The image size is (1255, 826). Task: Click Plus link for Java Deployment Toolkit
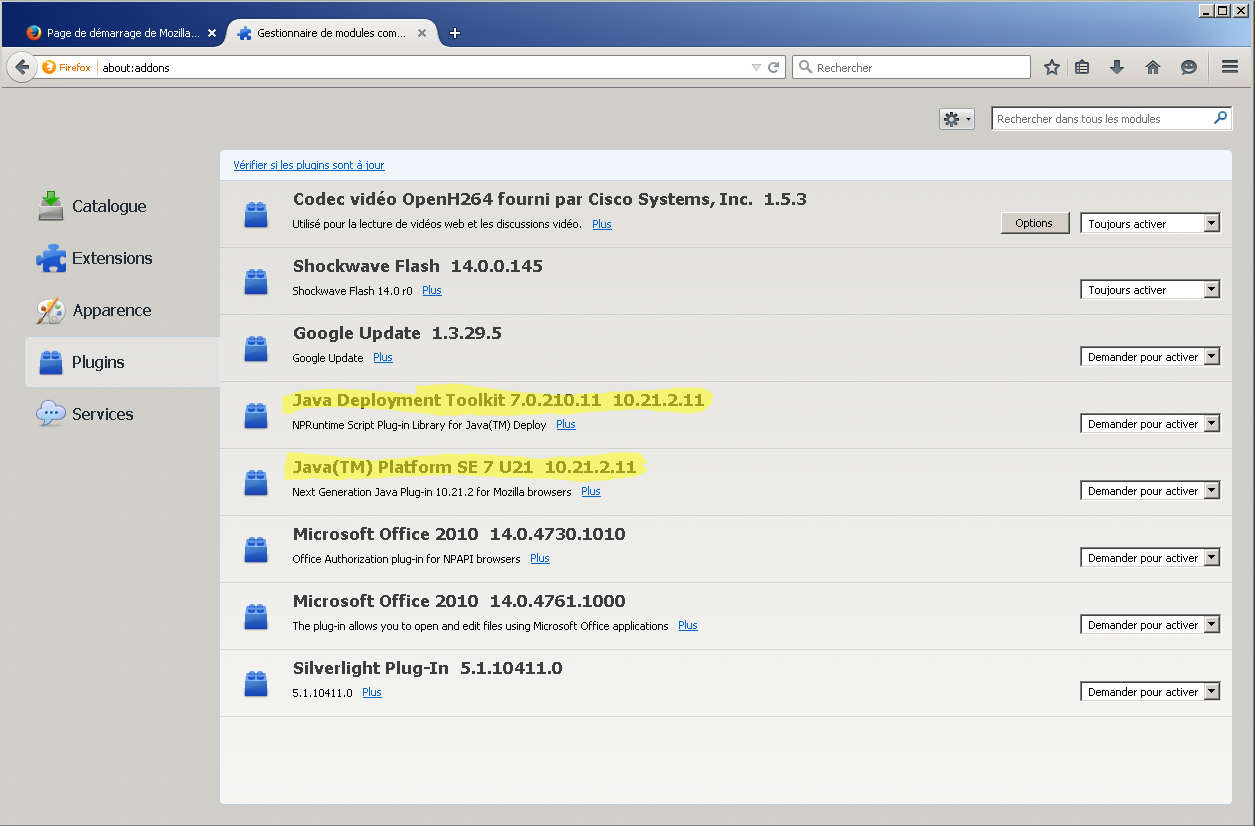pos(565,424)
